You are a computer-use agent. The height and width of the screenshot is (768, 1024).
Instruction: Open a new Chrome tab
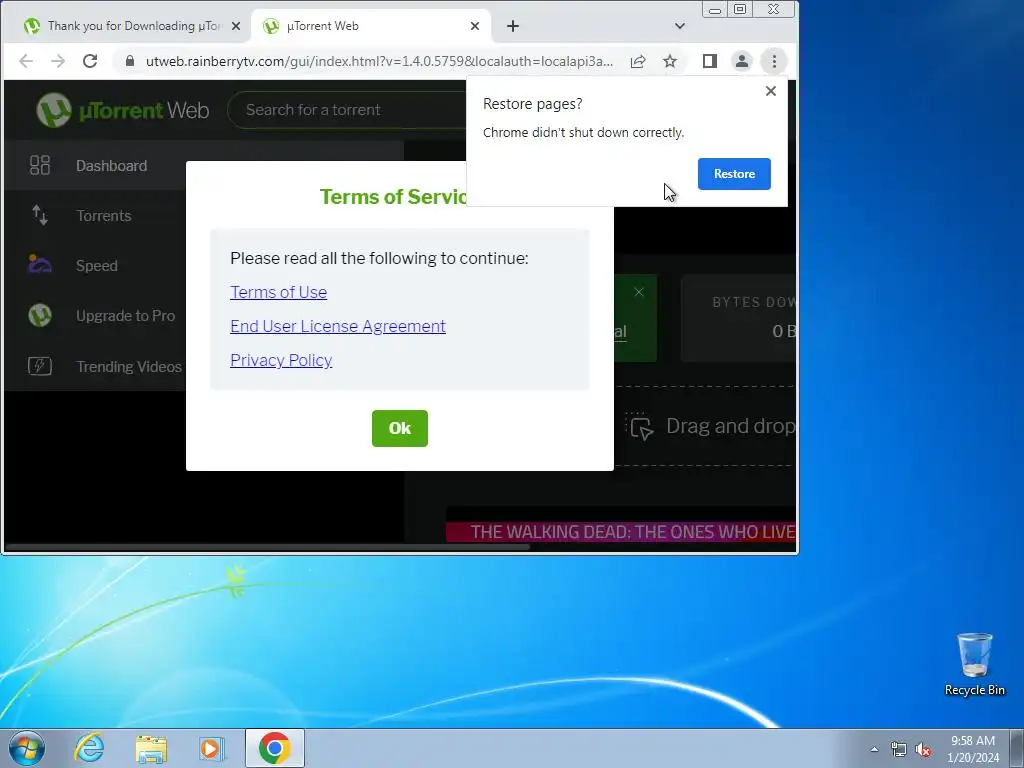tap(513, 26)
